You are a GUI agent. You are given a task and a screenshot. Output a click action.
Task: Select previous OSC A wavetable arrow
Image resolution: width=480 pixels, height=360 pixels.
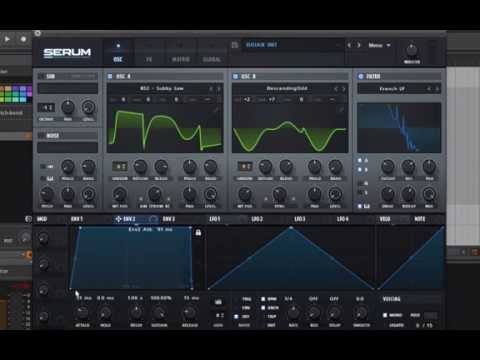click(211, 89)
